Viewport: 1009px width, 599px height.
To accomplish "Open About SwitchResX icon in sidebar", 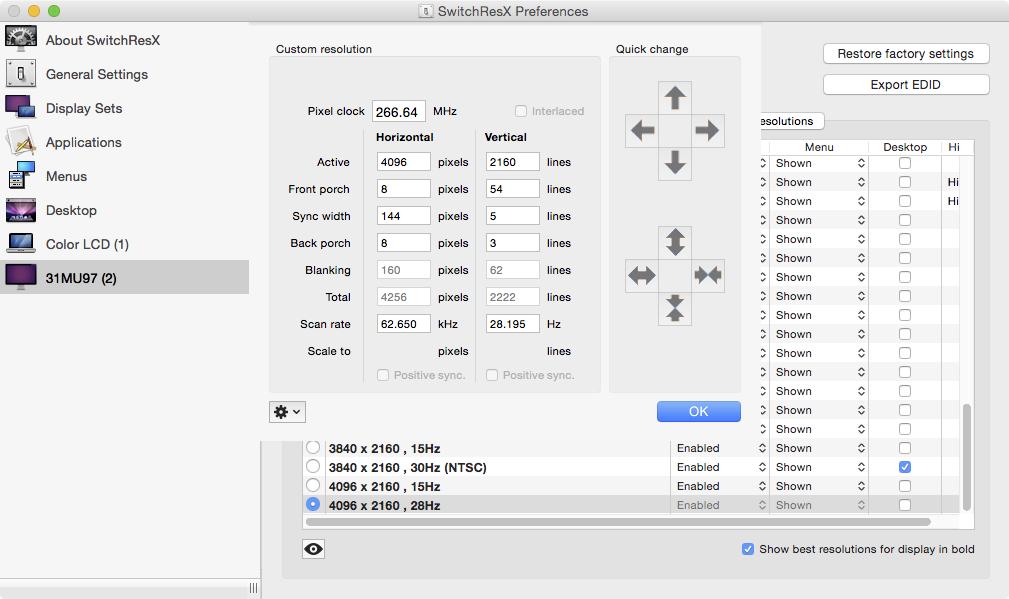I will point(21,39).
